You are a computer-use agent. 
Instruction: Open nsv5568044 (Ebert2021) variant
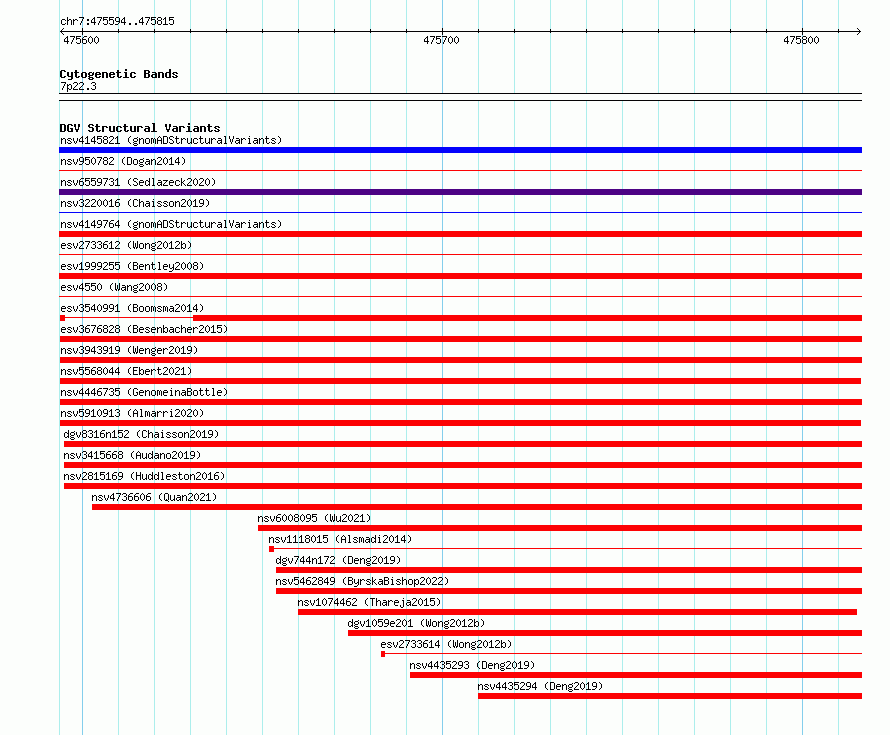point(126,371)
